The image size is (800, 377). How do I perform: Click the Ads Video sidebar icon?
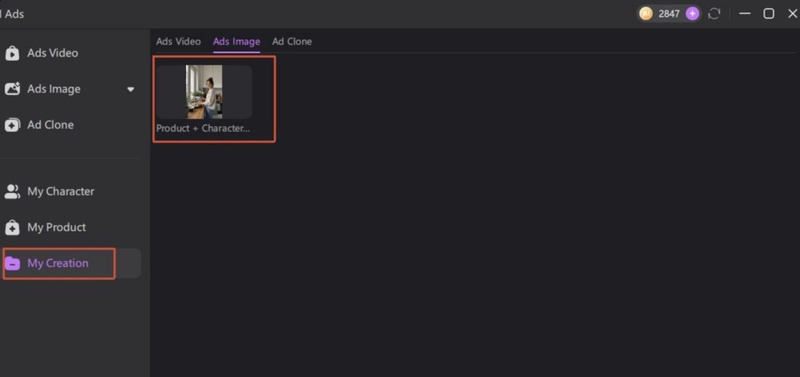pyautogui.click(x=12, y=53)
